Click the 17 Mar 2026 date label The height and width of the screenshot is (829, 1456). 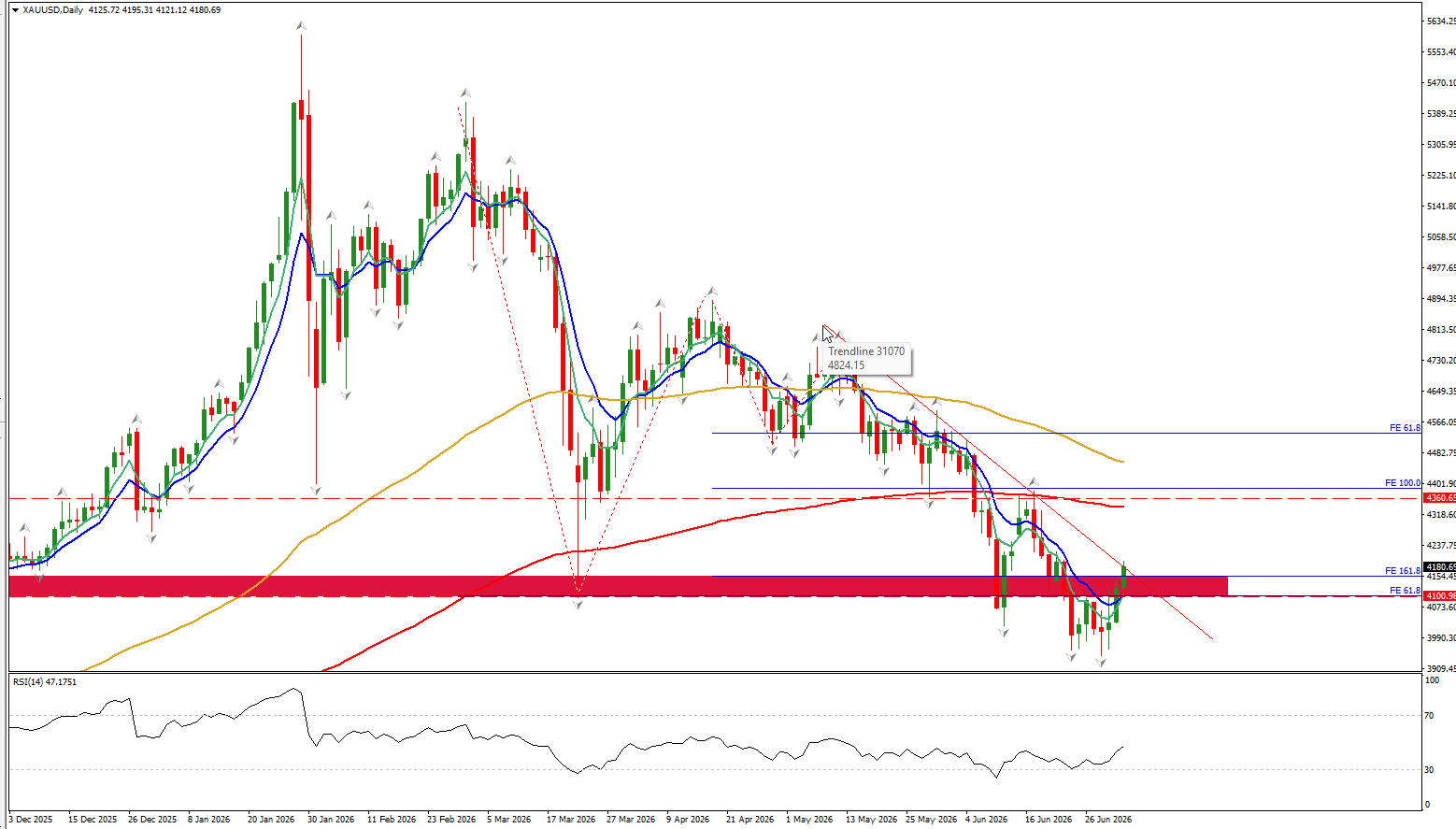(x=571, y=820)
